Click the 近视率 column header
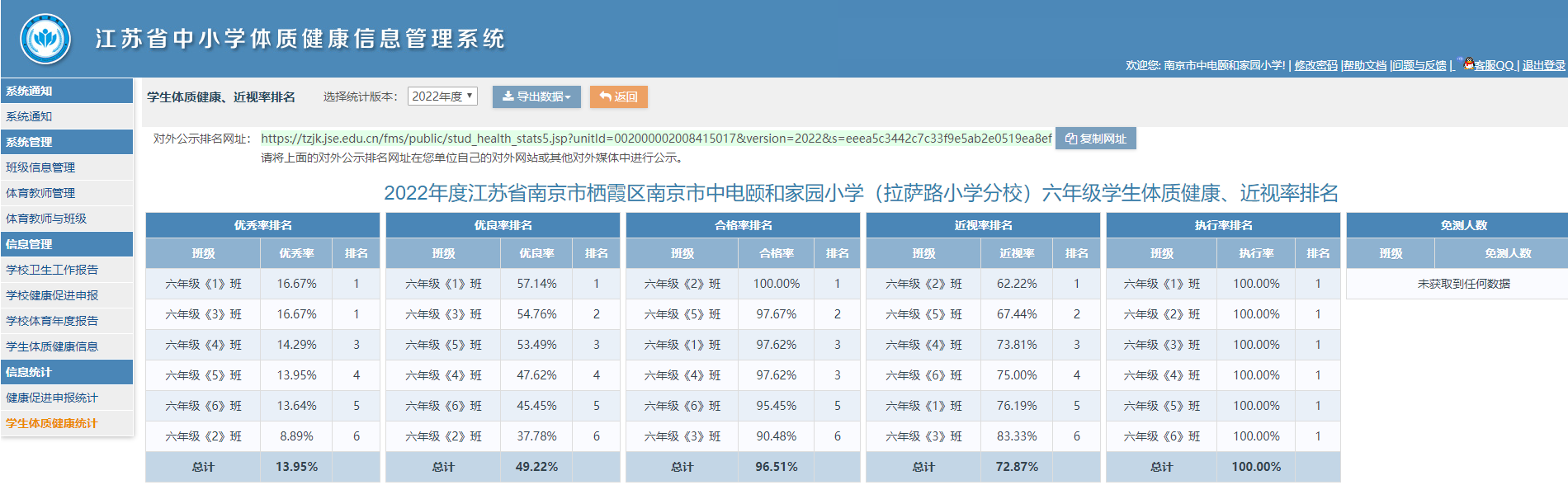 pyautogui.click(x=1017, y=253)
